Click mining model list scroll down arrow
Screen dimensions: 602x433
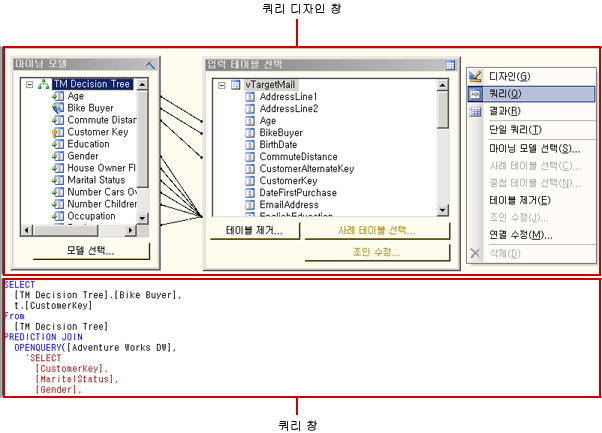point(142,218)
